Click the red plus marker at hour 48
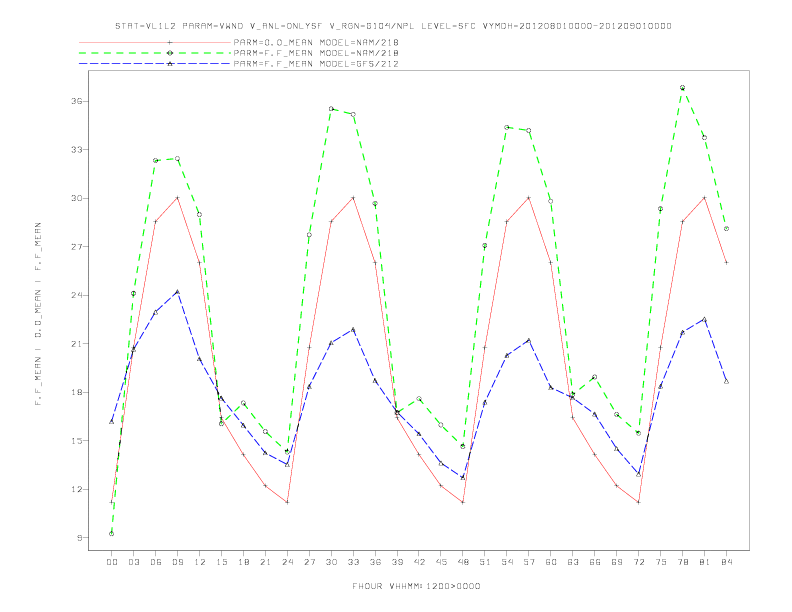Image resolution: width=792 pixels, height=612 pixels. [x=463, y=502]
